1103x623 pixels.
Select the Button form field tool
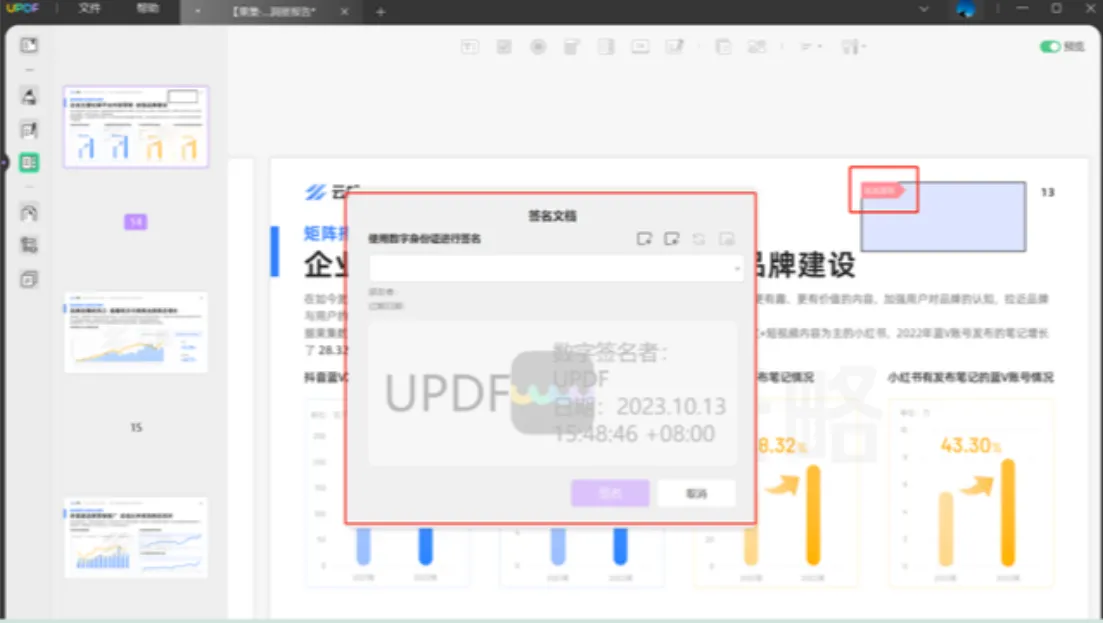point(640,47)
